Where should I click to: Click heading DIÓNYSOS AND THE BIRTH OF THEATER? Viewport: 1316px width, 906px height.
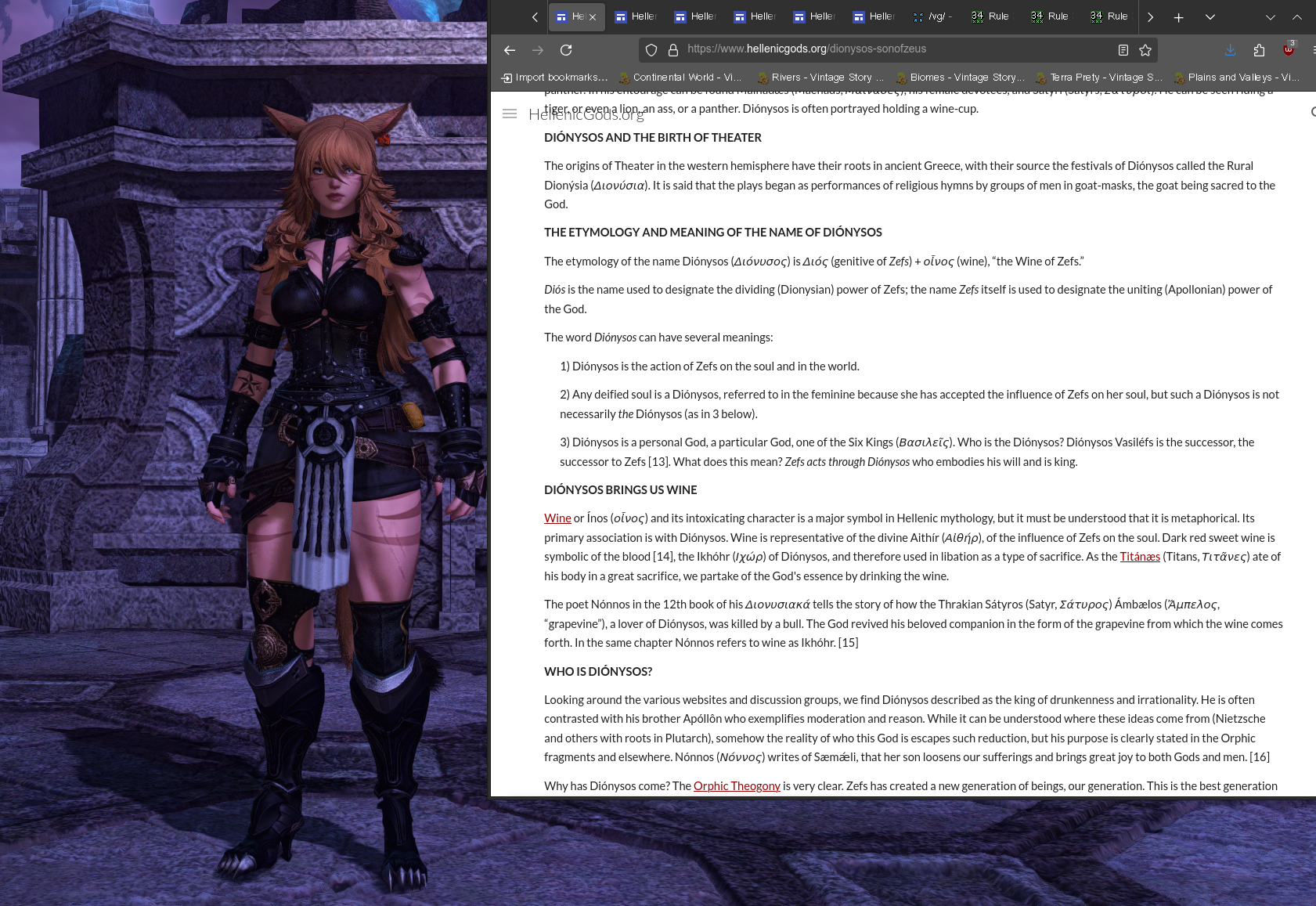point(653,138)
